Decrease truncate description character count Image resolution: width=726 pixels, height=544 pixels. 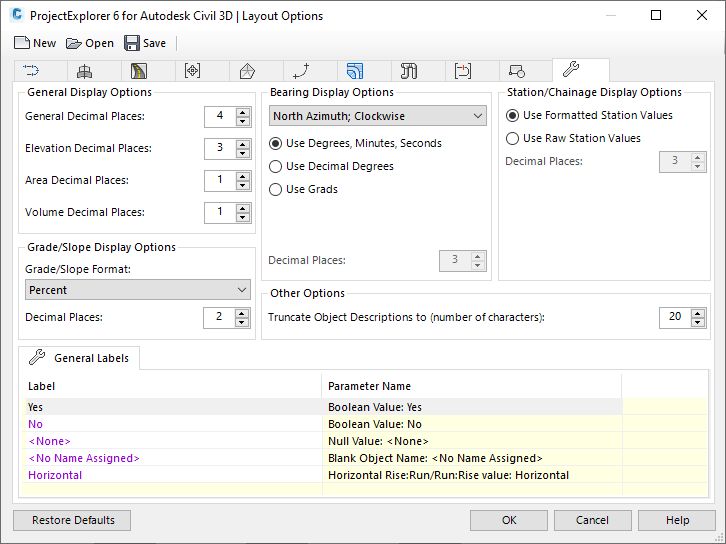click(698, 322)
